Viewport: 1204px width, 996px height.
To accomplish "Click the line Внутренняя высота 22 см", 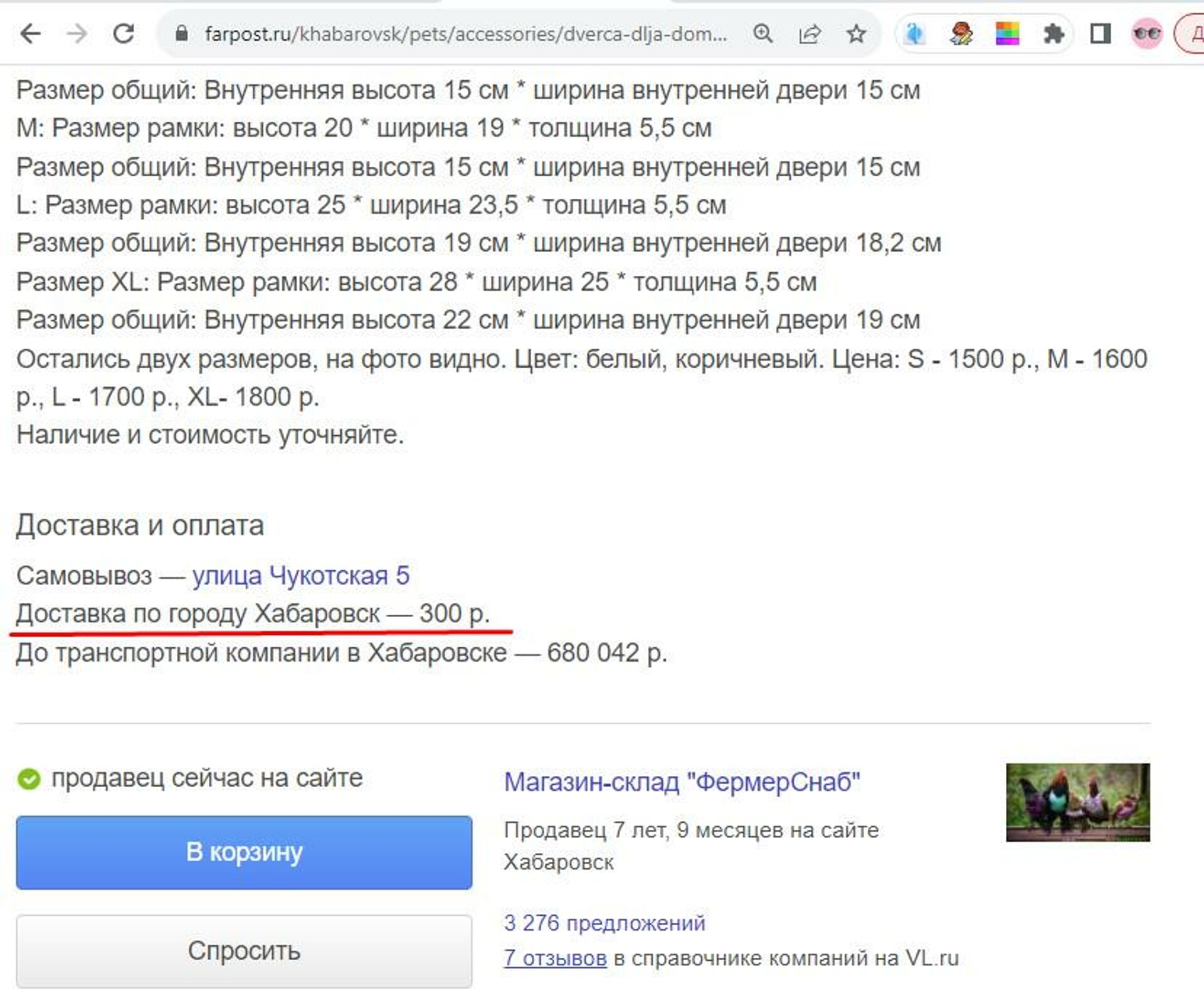I will [468, 321].
